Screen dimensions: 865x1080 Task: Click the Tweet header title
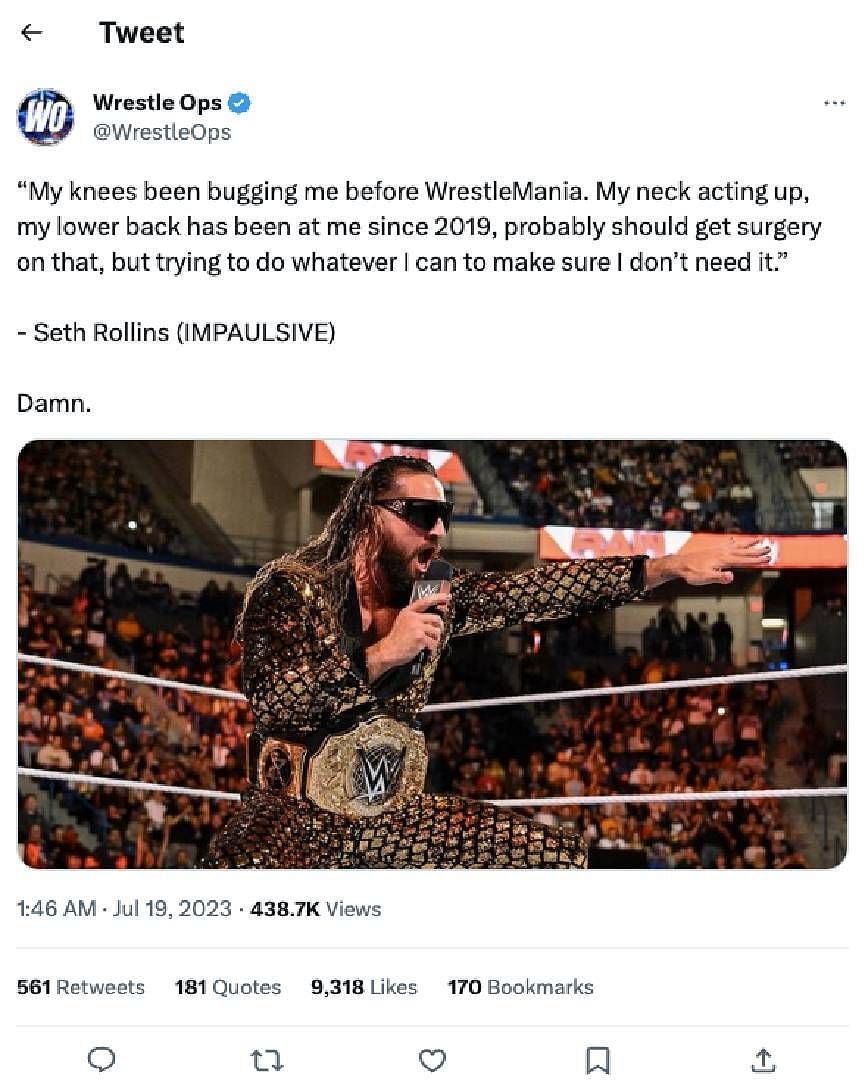point(142,32)
